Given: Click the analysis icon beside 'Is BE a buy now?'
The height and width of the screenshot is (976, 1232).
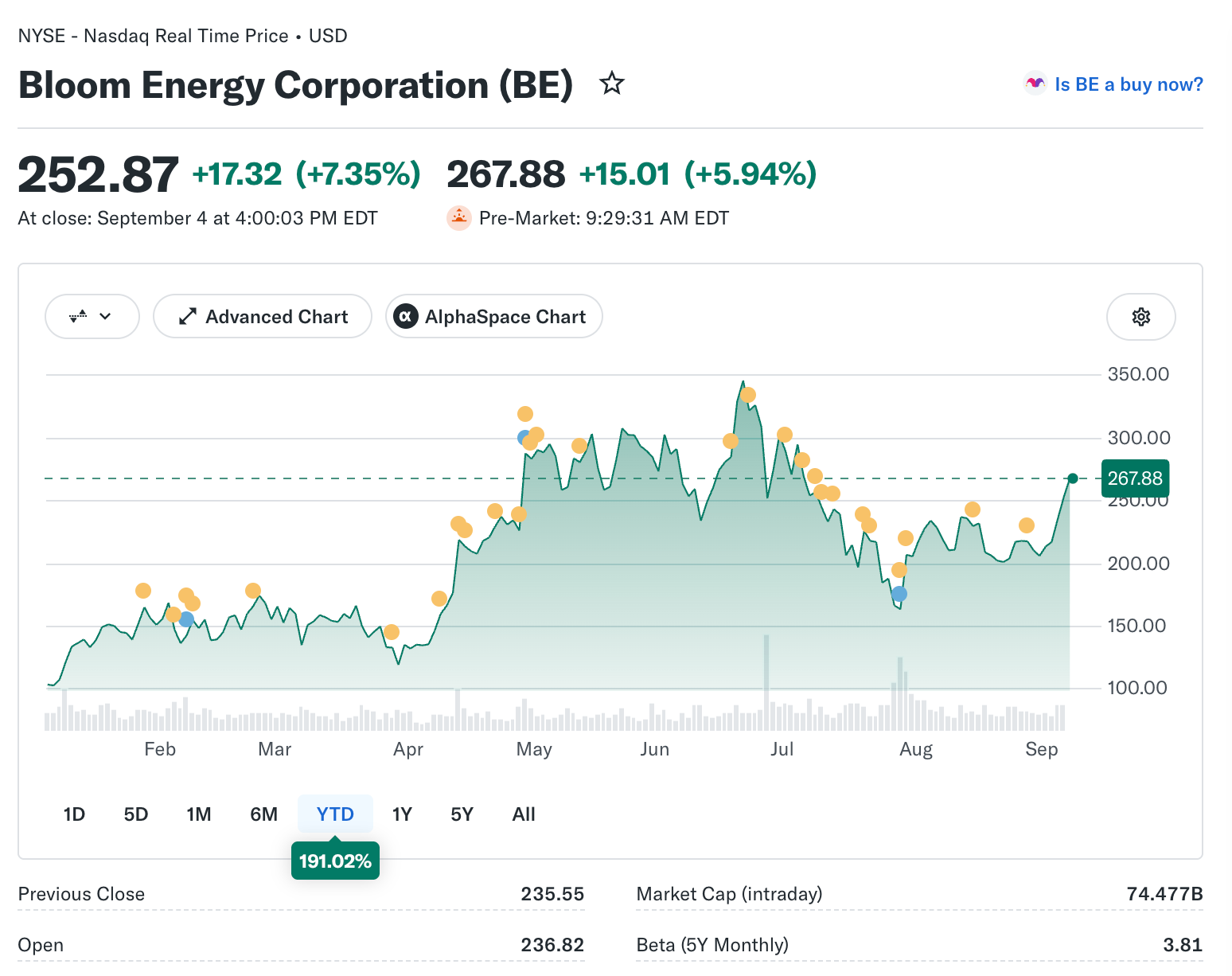Looking at the screenshot, I should click(x=1035, y=84).
